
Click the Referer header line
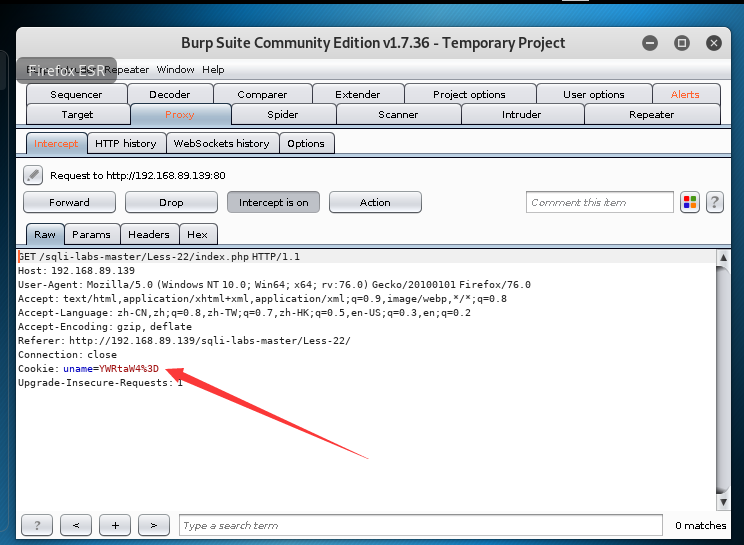tap(184, 341)
